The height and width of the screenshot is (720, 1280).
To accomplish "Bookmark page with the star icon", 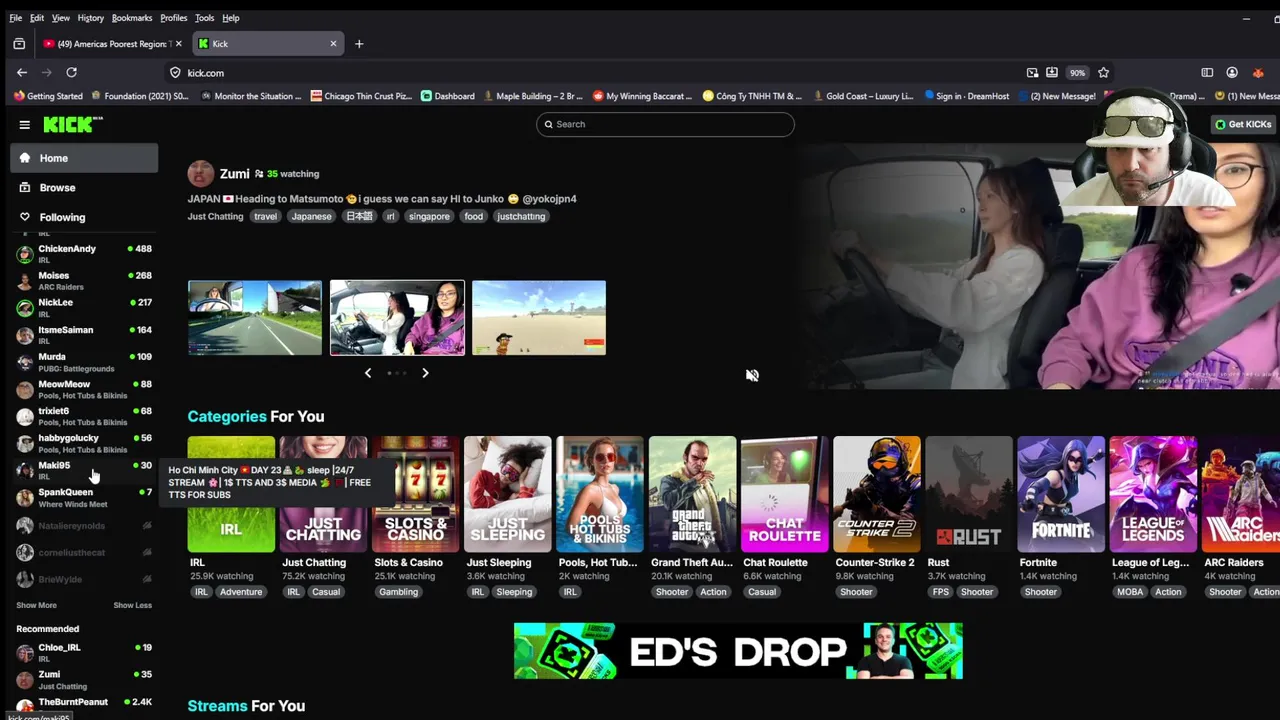I will pos(1103,73).
